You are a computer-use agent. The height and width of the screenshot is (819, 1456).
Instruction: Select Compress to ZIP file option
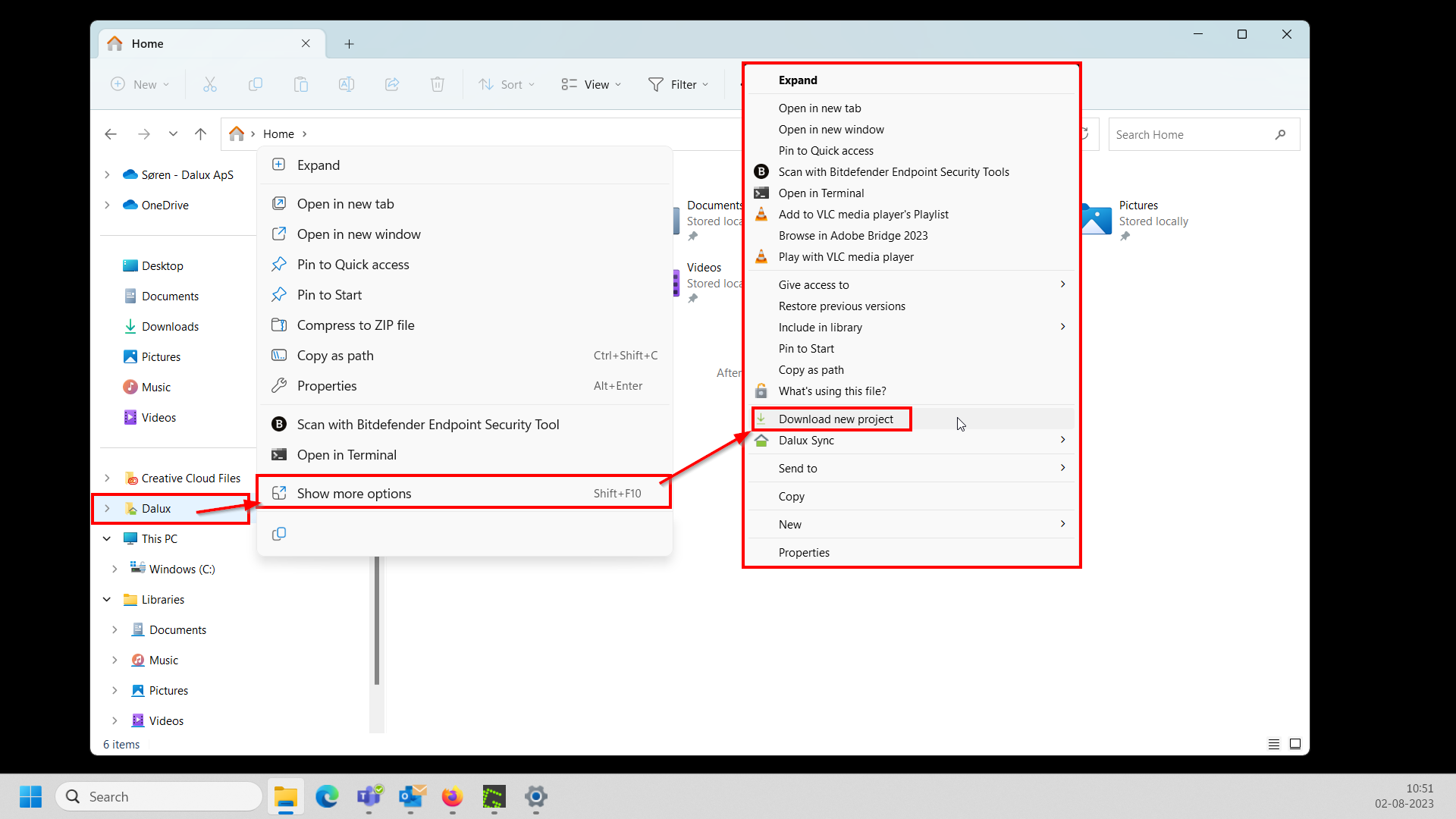(355, 325)
